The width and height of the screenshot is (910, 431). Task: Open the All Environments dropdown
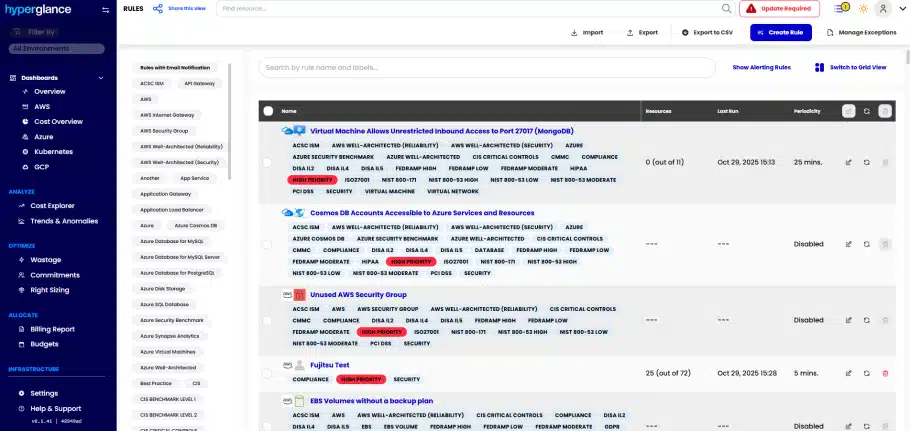[57, 47]
